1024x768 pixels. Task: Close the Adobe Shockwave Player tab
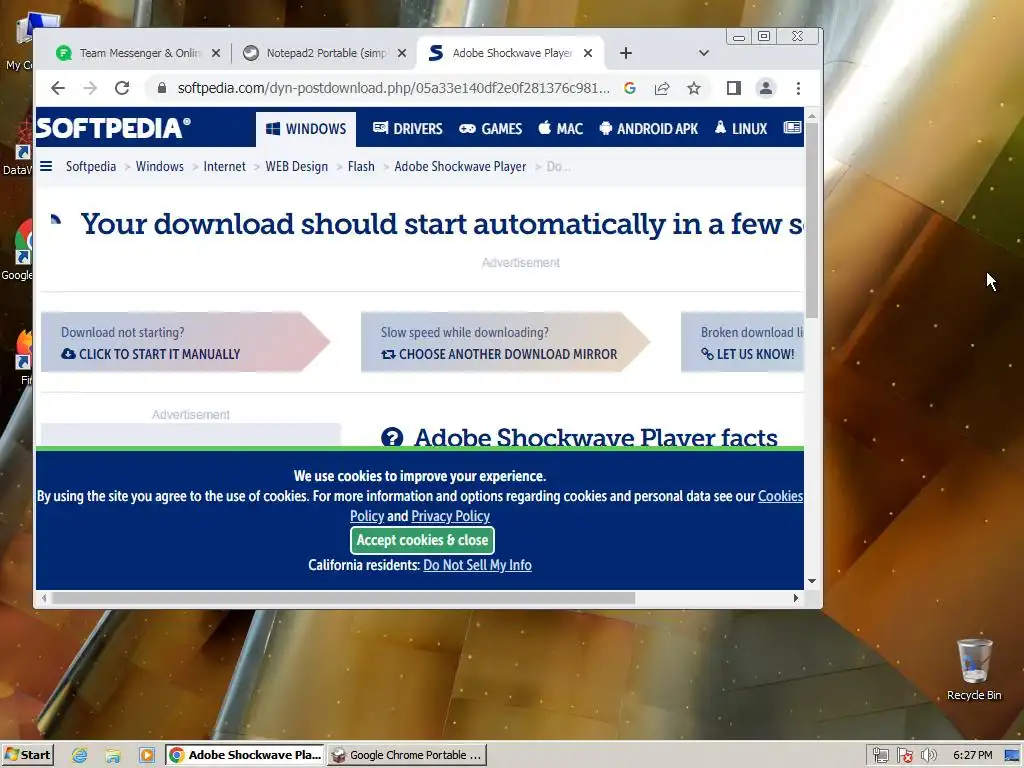(588, 54)
